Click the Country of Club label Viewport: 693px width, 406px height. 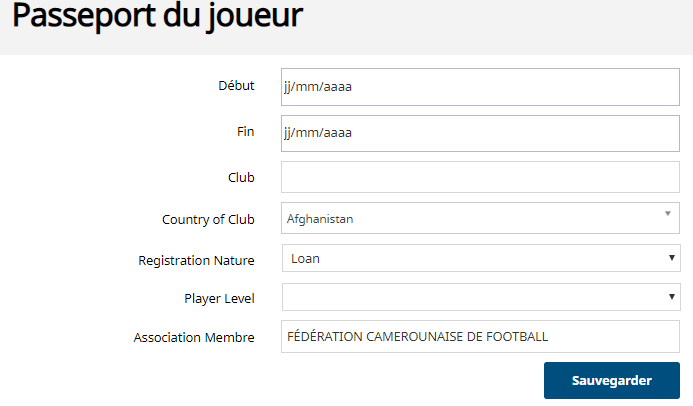coord(208,219)
